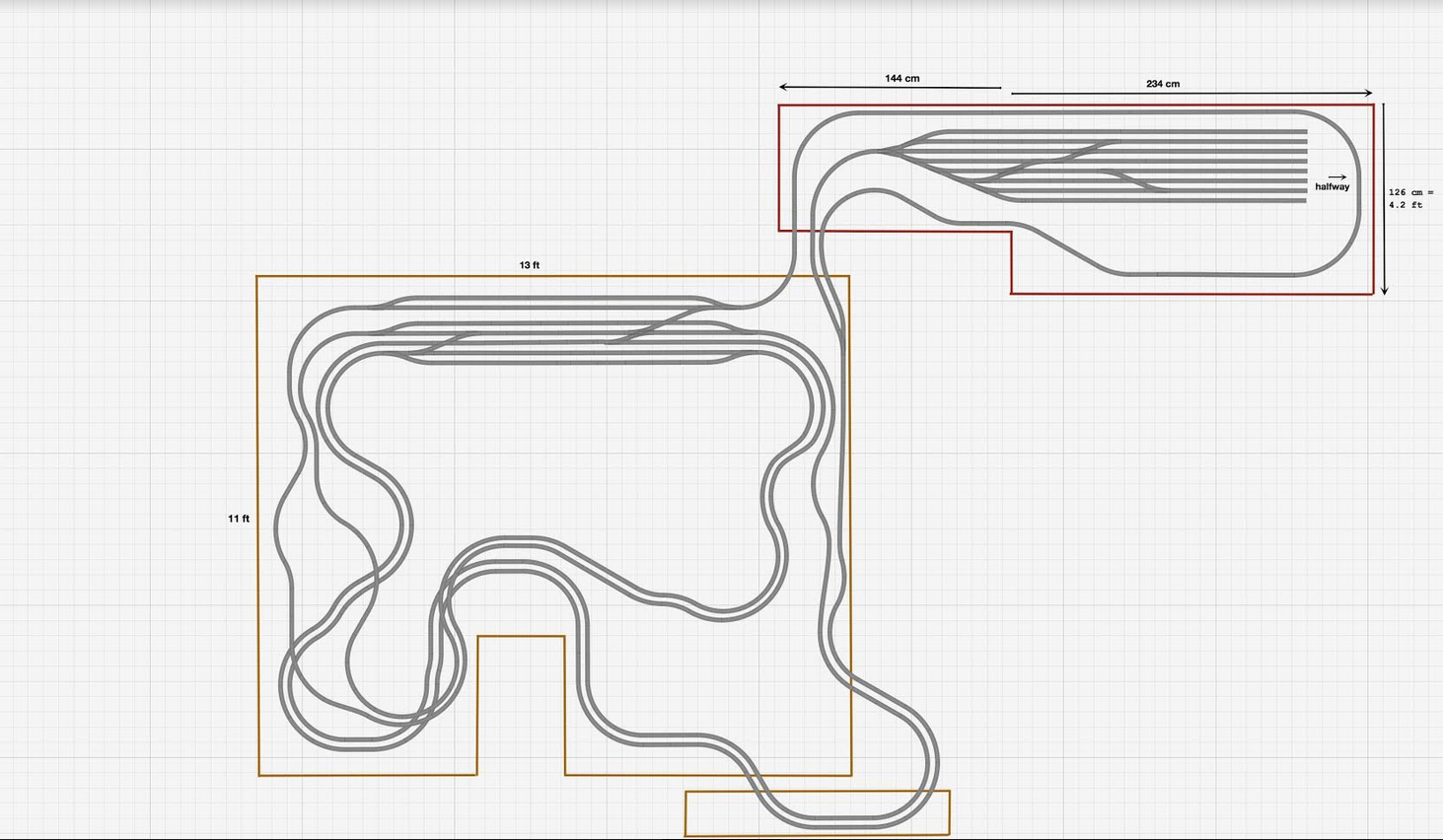Click the step corner of the red outline's bottom edge

coord(1011,233)
